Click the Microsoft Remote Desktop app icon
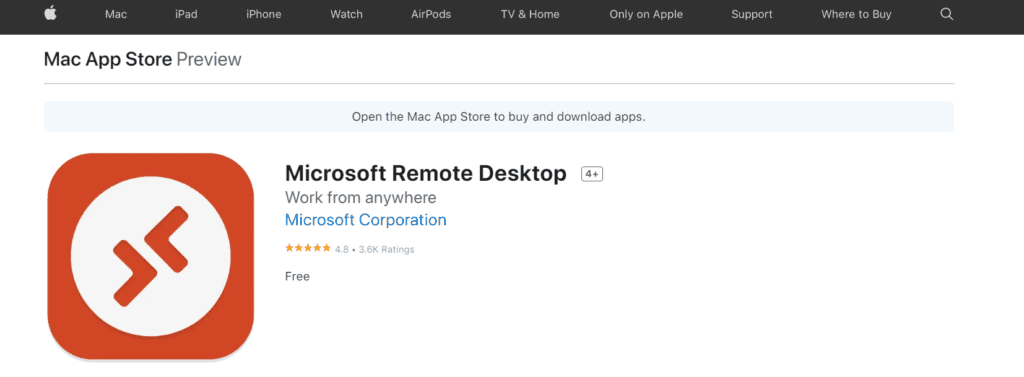Screen dimensions: 1024x377 pyautogui.click(x=151, y=256)
